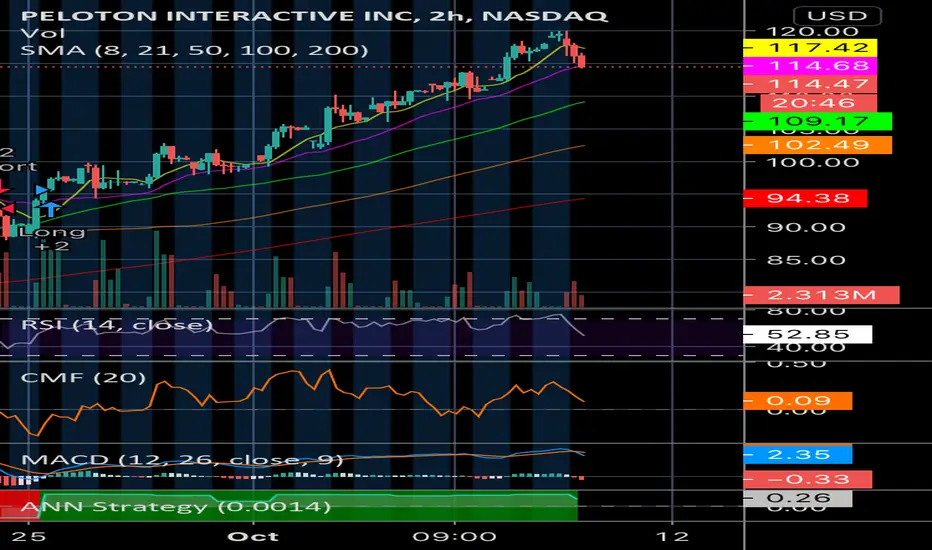Image resolution: width=932 pixels, height=550 pixels.
Task: Select the 120.00 price scale label
Action: 813,32
